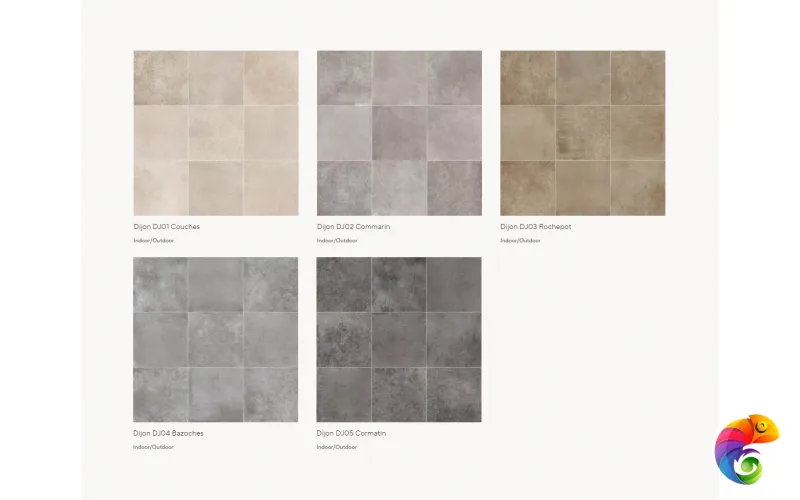Screen dimensions: 800x500
Task: Pick the center tile of the Cormatin swatch
Action: (x=399, y=340)
